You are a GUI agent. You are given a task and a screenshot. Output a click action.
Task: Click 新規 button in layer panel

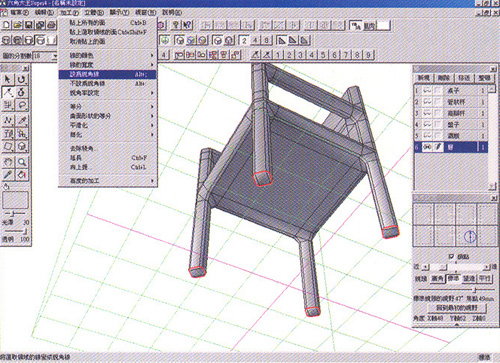[x=424, y=78]
